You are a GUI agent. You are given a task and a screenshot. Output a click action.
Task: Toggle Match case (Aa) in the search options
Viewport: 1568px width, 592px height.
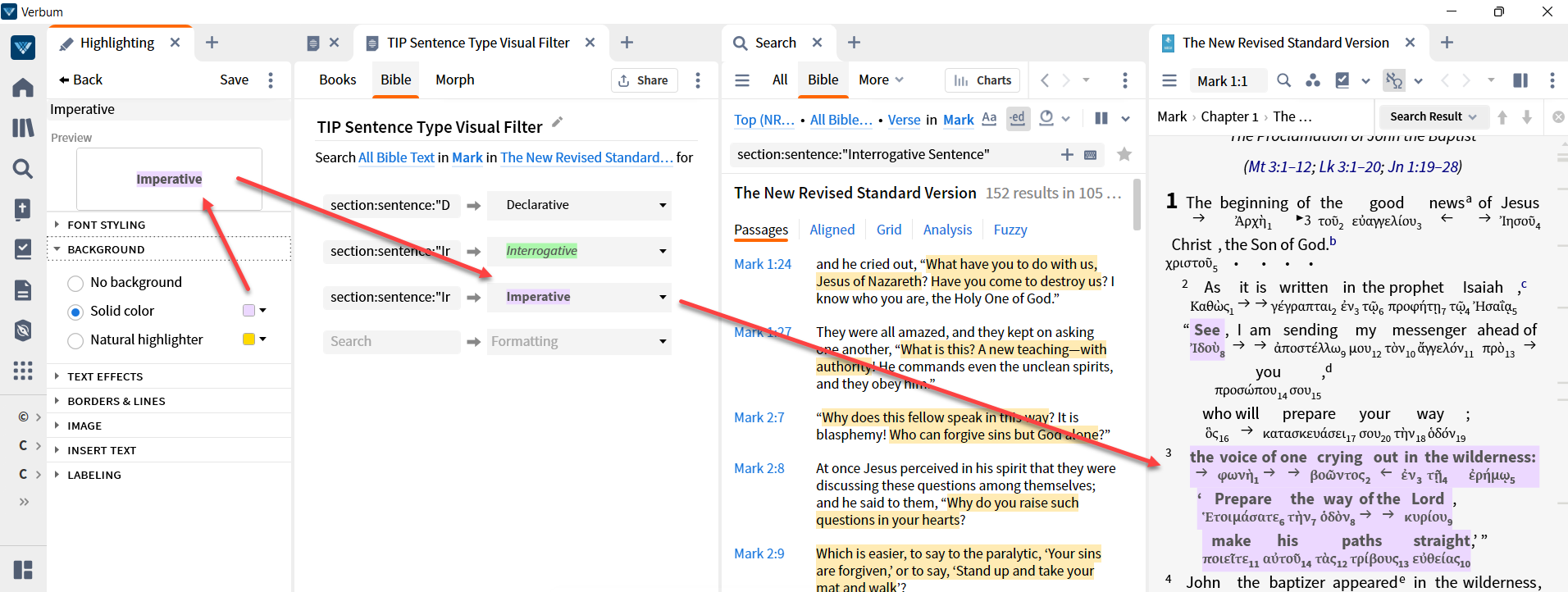[x=989, y=119]
